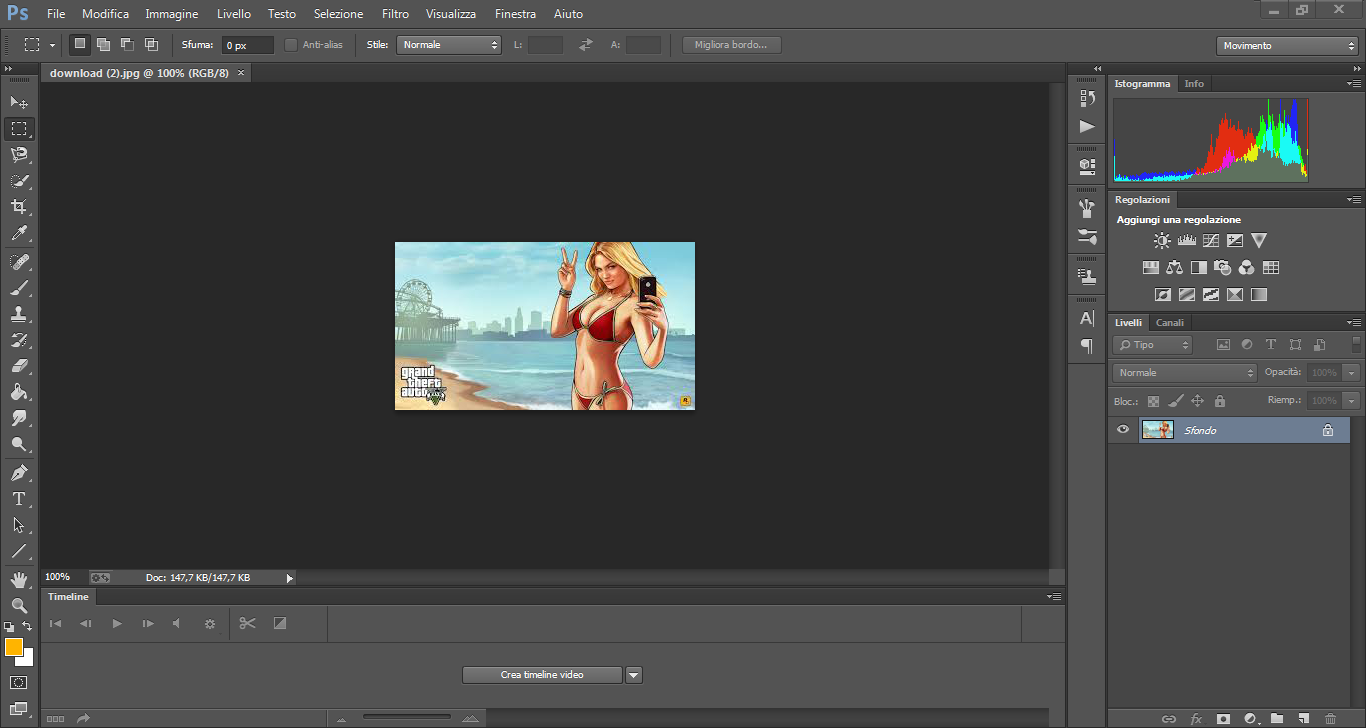Open the Stile dropdown
Viewport: 1366px width, 728px height.
449,45
